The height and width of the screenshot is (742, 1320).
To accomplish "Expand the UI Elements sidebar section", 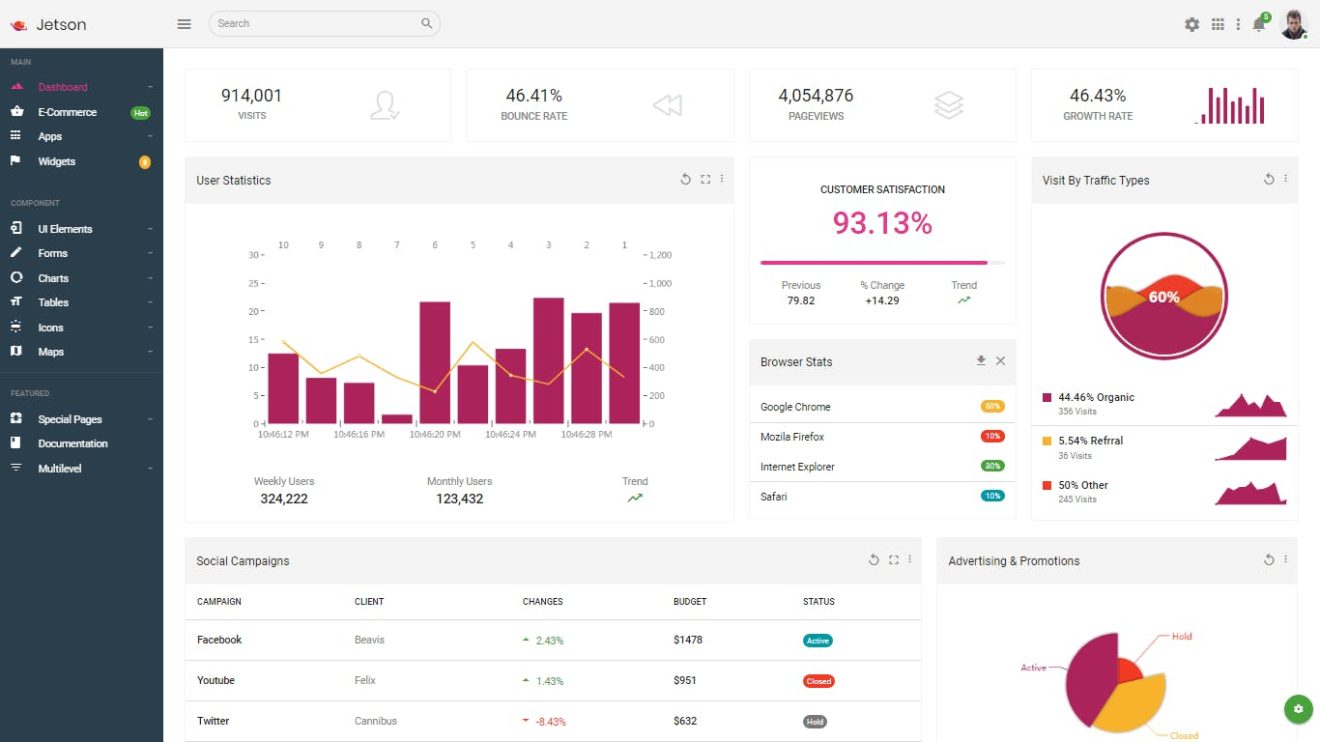I will point(65,228).
